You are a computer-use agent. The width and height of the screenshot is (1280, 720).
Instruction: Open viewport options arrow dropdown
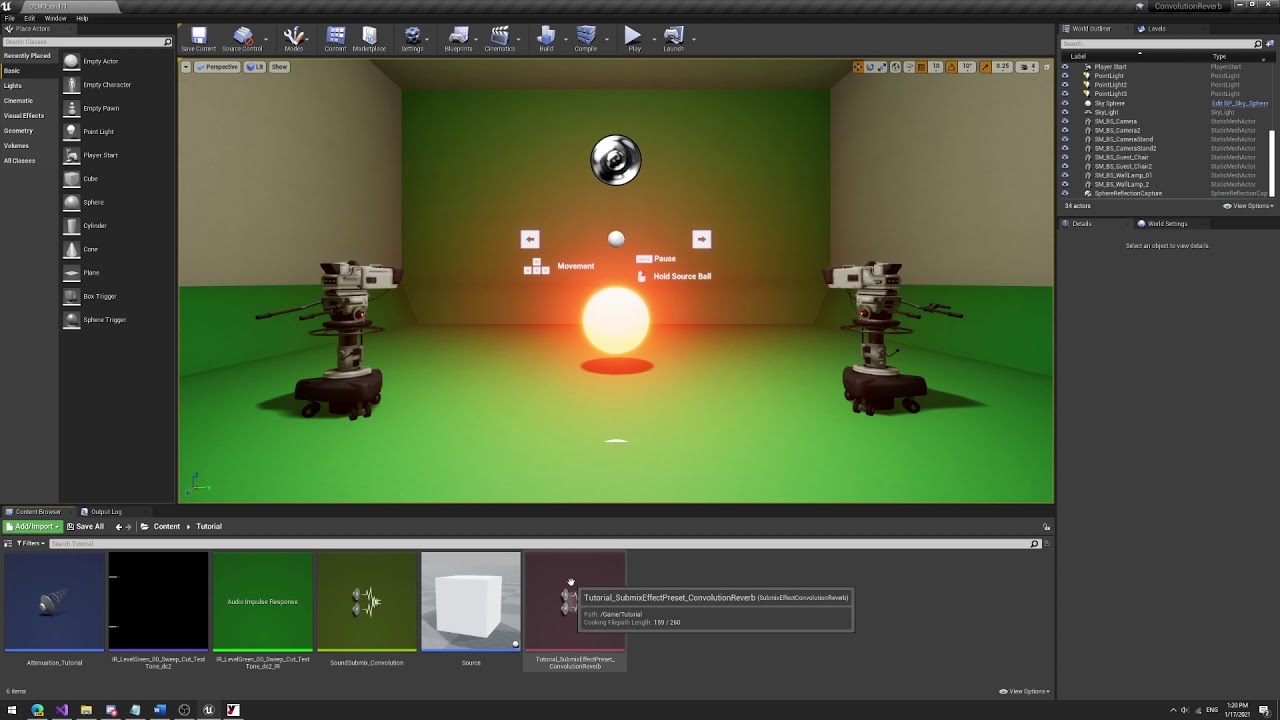coord(186,67)
